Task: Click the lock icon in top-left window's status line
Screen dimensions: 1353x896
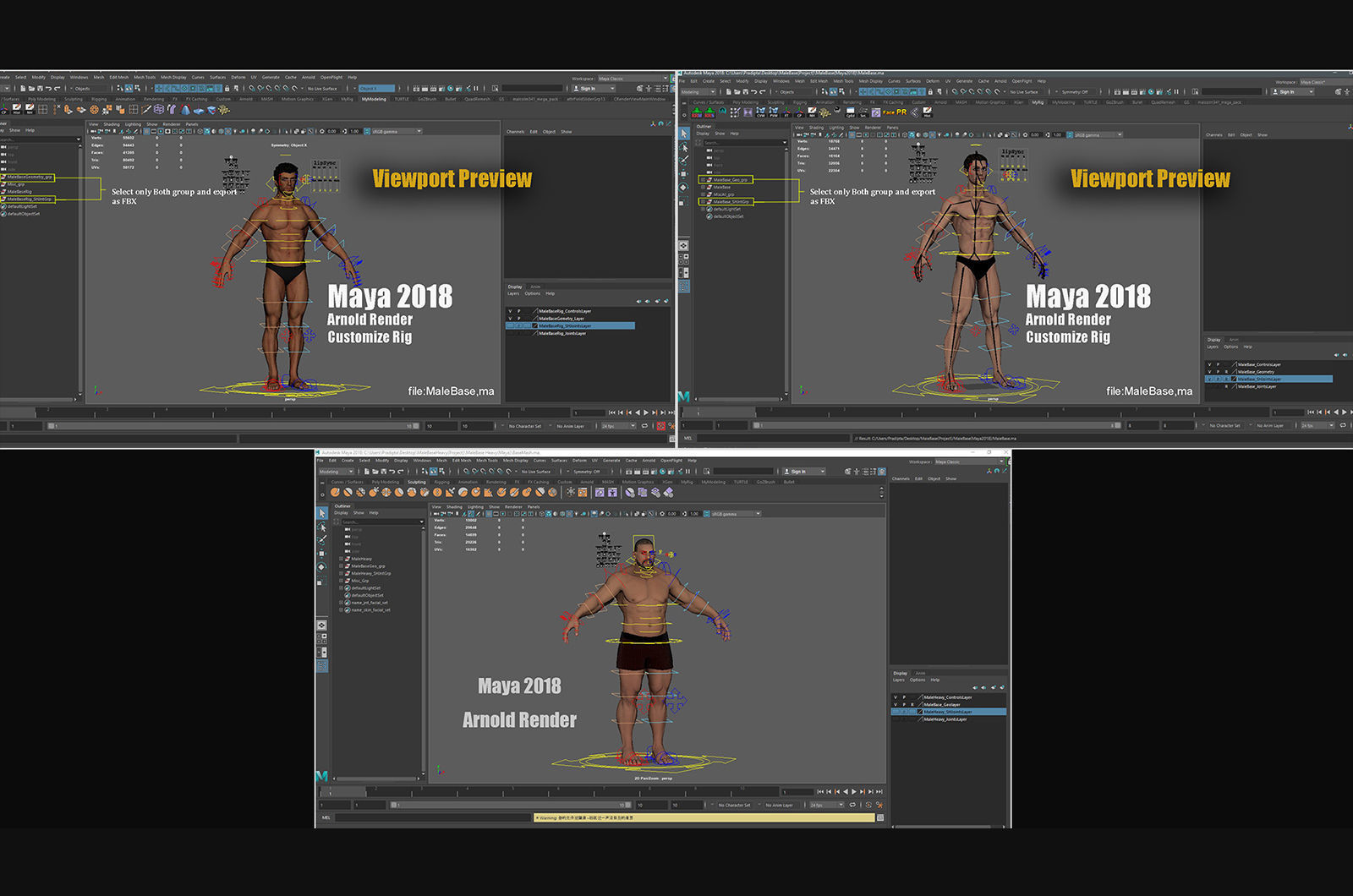Action: tap(227, 88)
